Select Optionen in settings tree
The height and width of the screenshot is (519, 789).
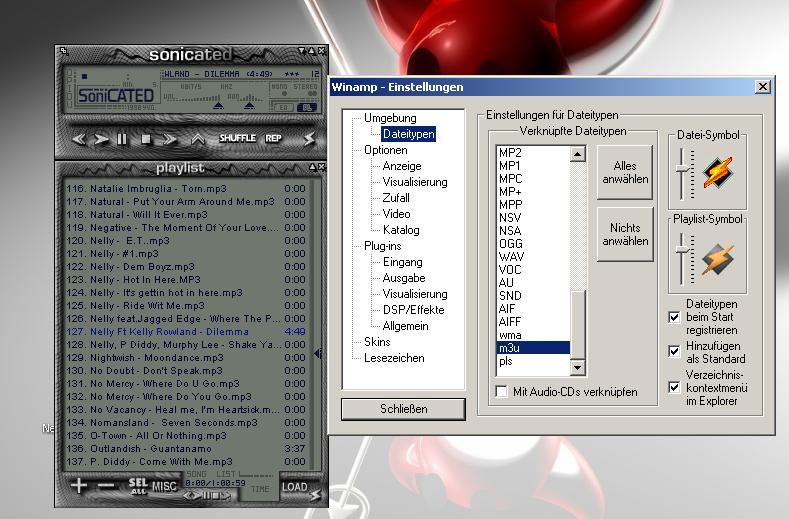click(385, 150)
